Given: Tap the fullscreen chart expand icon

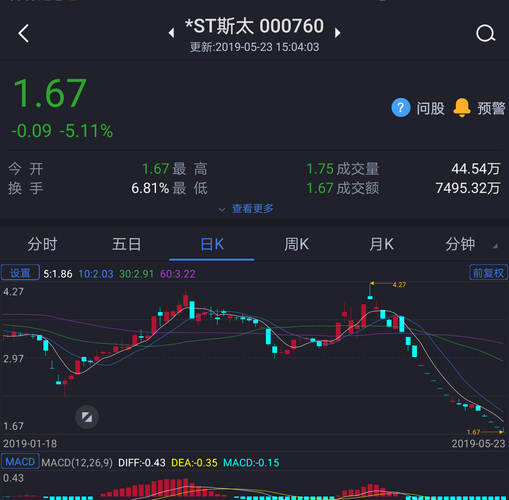Looking at the screenshot, I should click(x=87, y=417).
